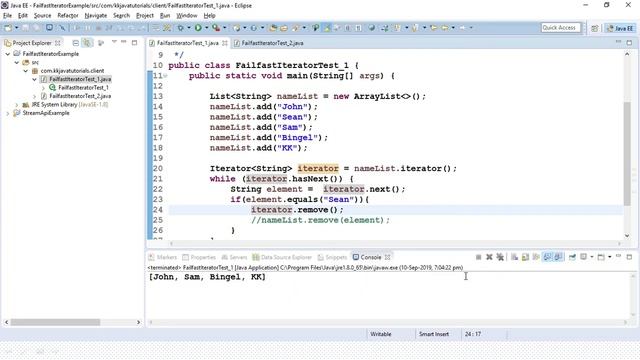Close the Console tab
640x360 pixels.
[x=387, y=257]
